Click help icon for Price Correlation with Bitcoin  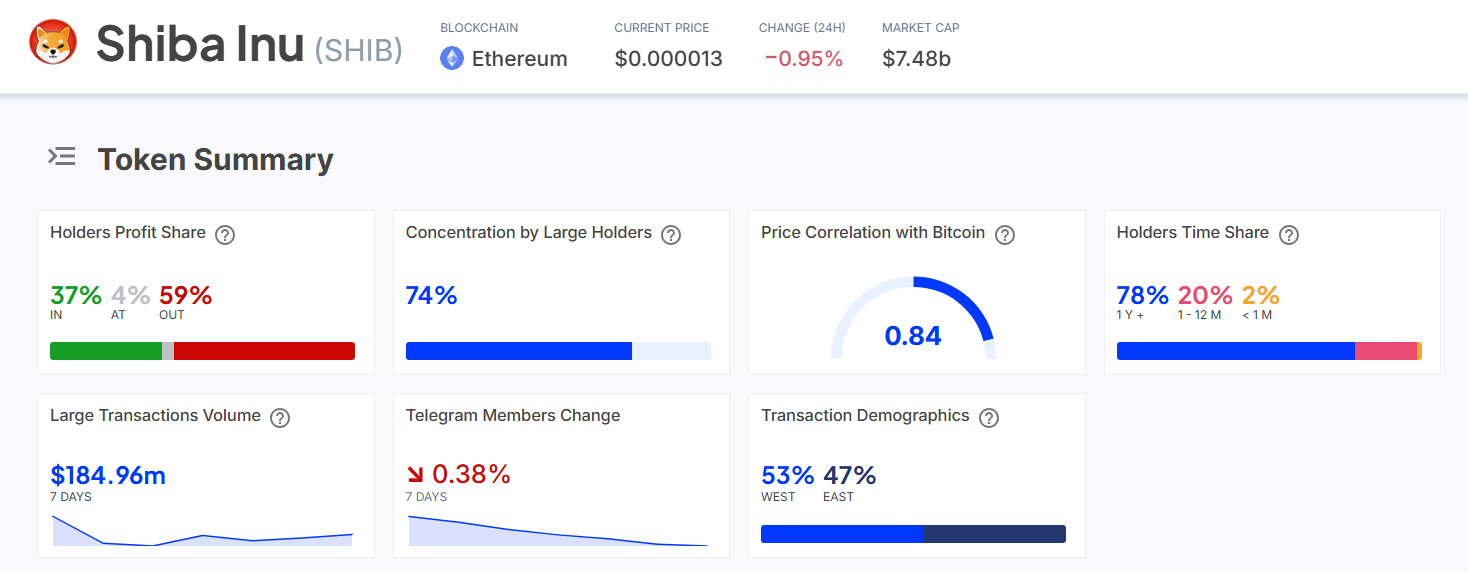[x=1005, y=235]
